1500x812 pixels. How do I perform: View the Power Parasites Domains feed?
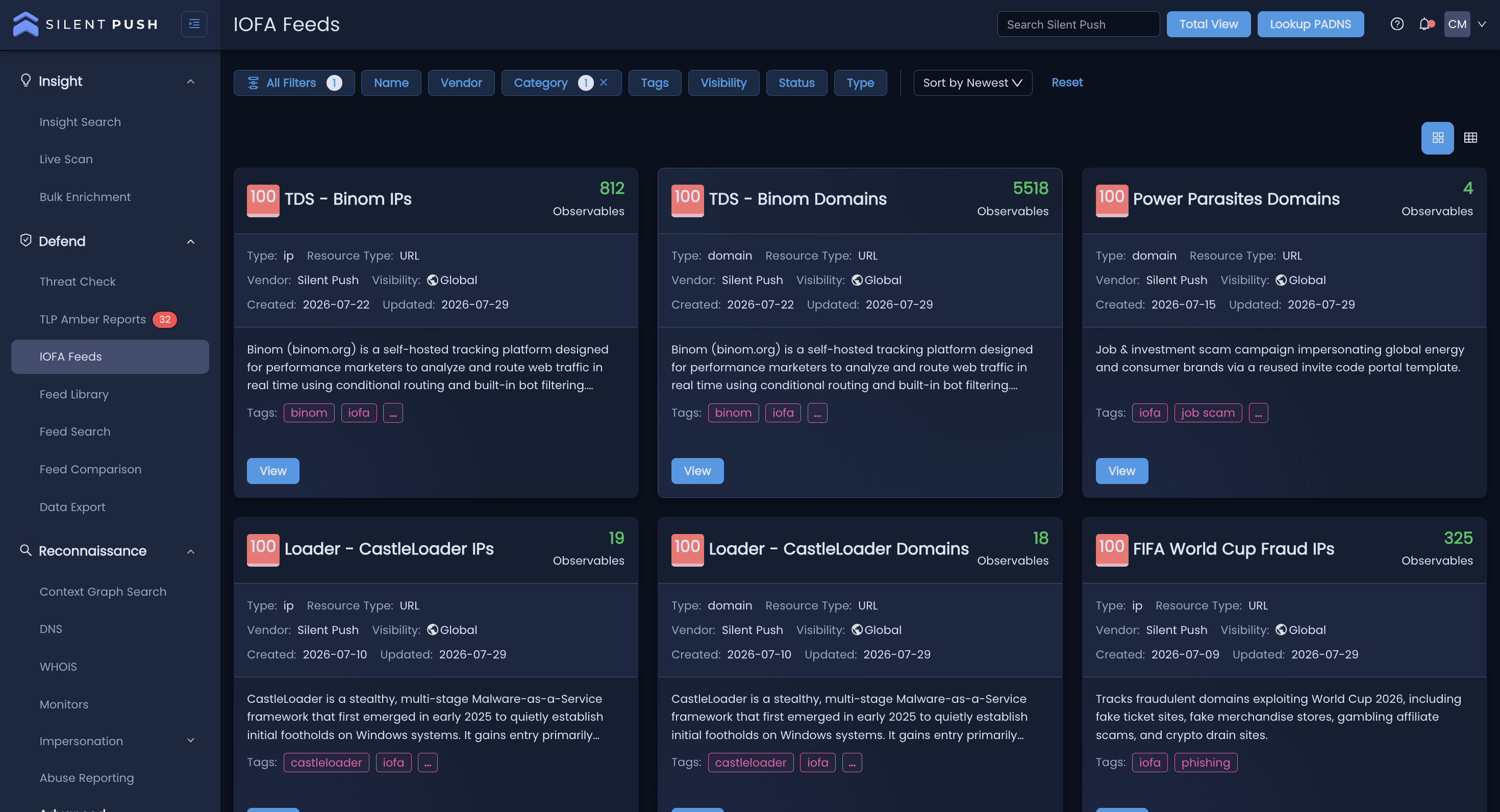click(1121, 471)
